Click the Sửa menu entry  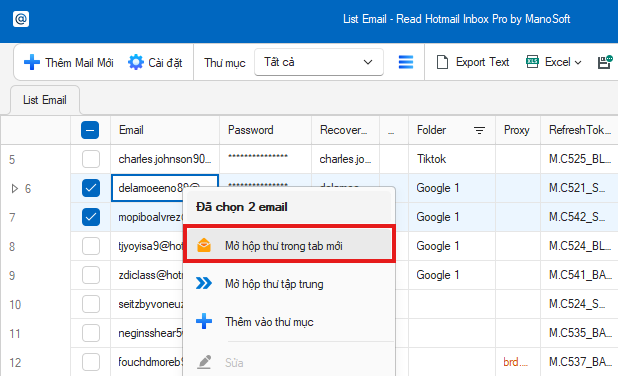click(x=289, y=362)
